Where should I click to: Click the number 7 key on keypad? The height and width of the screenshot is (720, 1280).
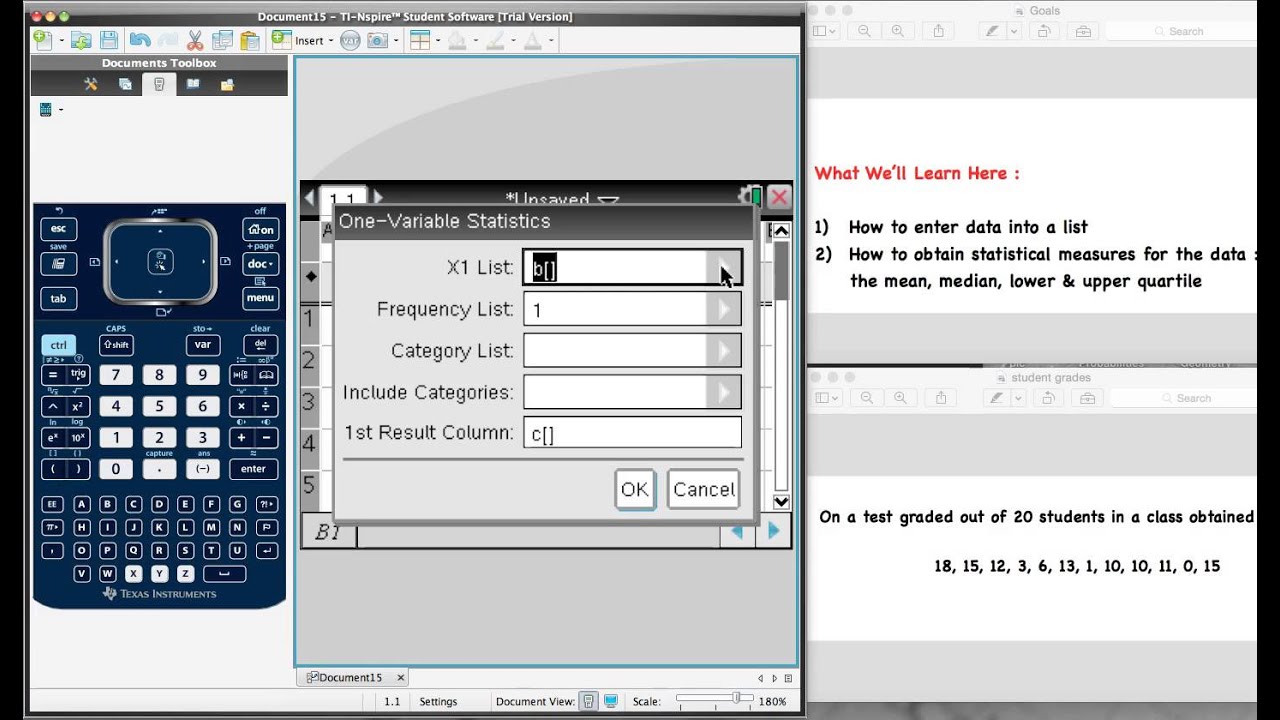[116, 375]
